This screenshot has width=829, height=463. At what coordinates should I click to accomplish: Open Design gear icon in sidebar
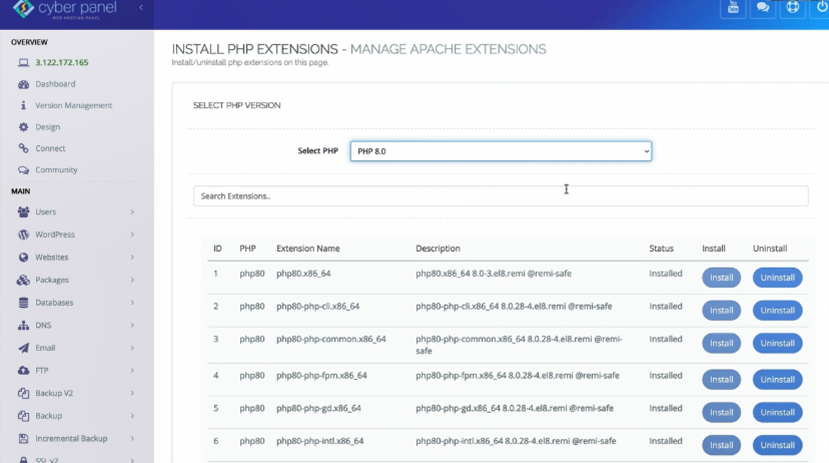point(23,127)
